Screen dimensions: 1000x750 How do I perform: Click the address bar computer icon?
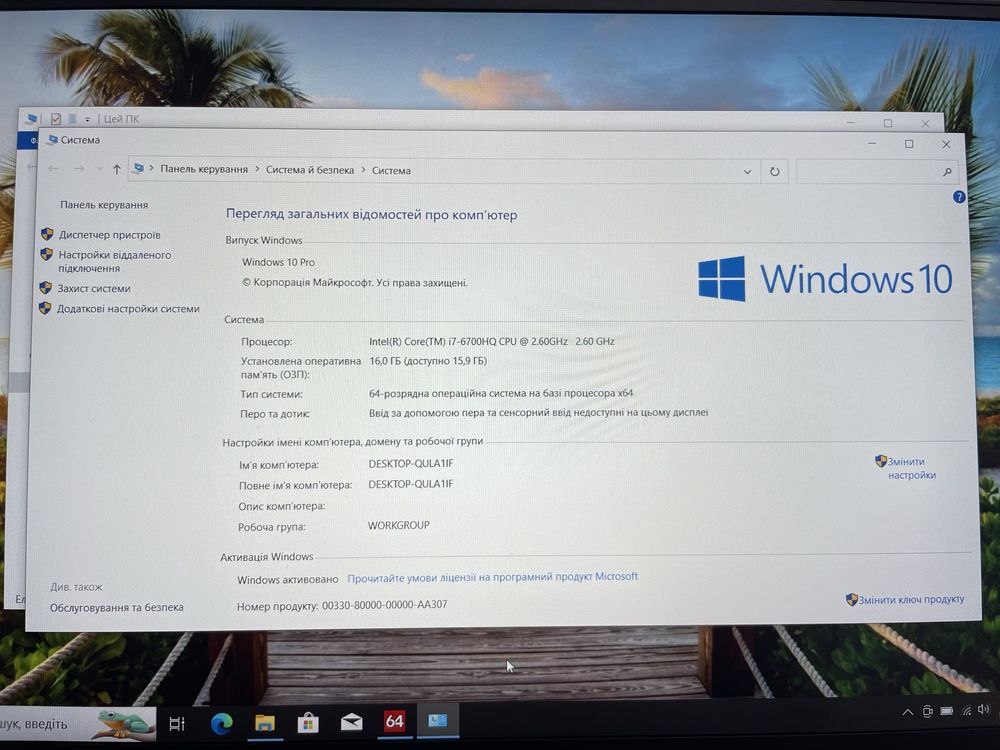[x=138, y=168]
